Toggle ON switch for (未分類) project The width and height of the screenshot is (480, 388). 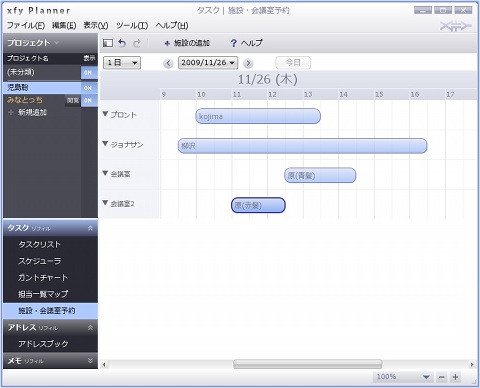pos(88,72)
